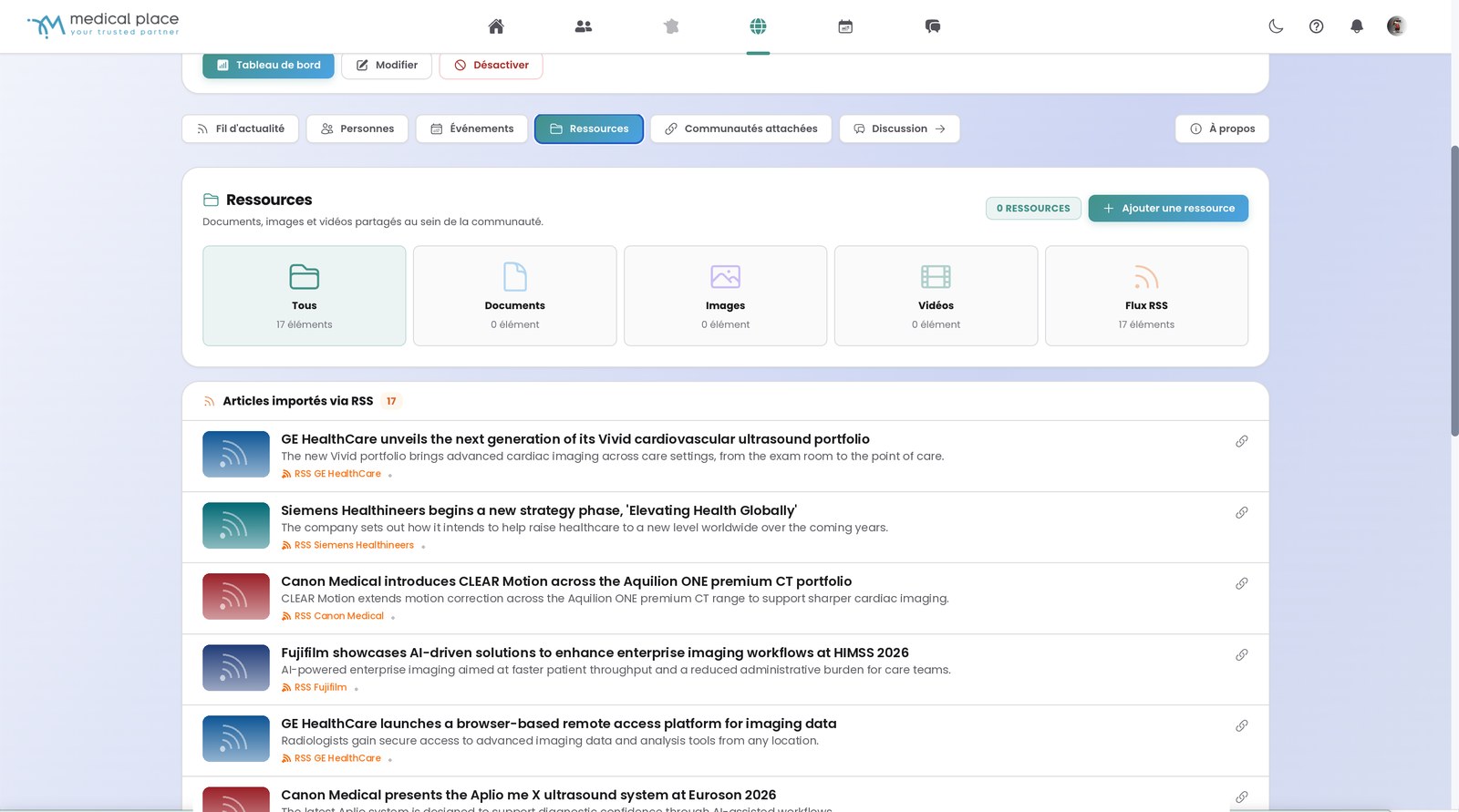1459x812 pixels.
Task: Open GE HealthCare remote access platform article
Action: pos(559,724)
